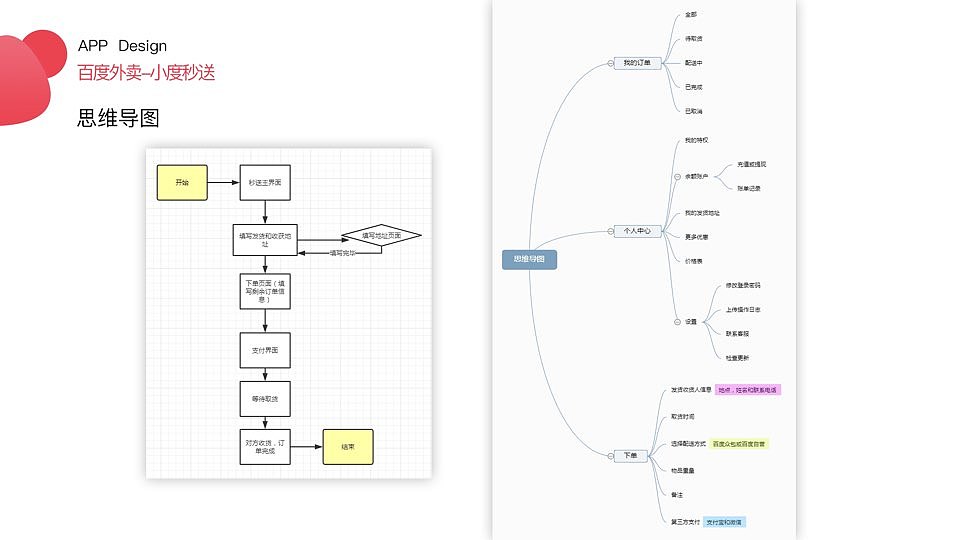Collapse the 我的订单 mind map node
Image resolution: width=960 pixels, height=540 pixels.
(x=610, y=63)
